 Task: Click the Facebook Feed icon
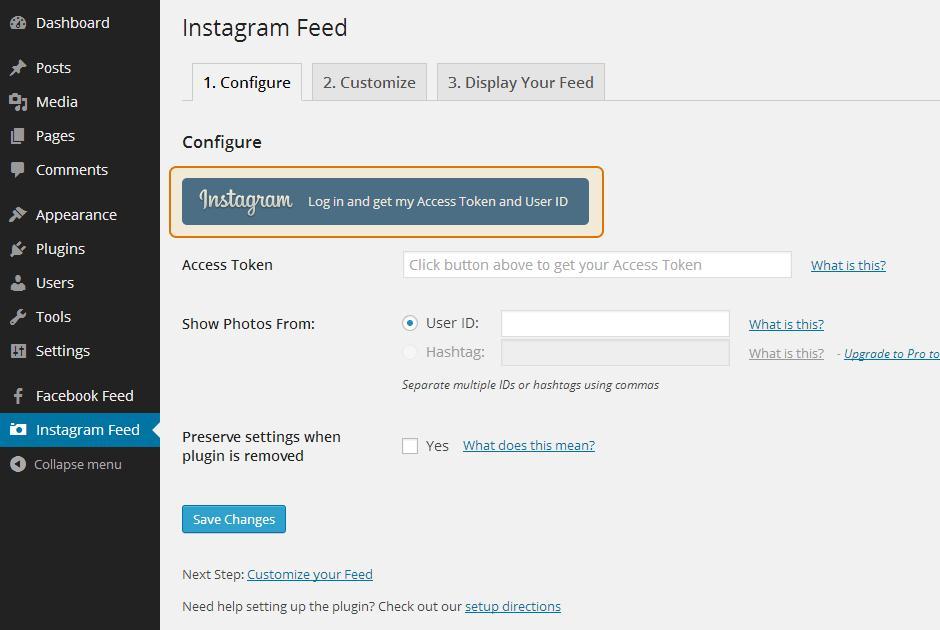tap(18, 396)
